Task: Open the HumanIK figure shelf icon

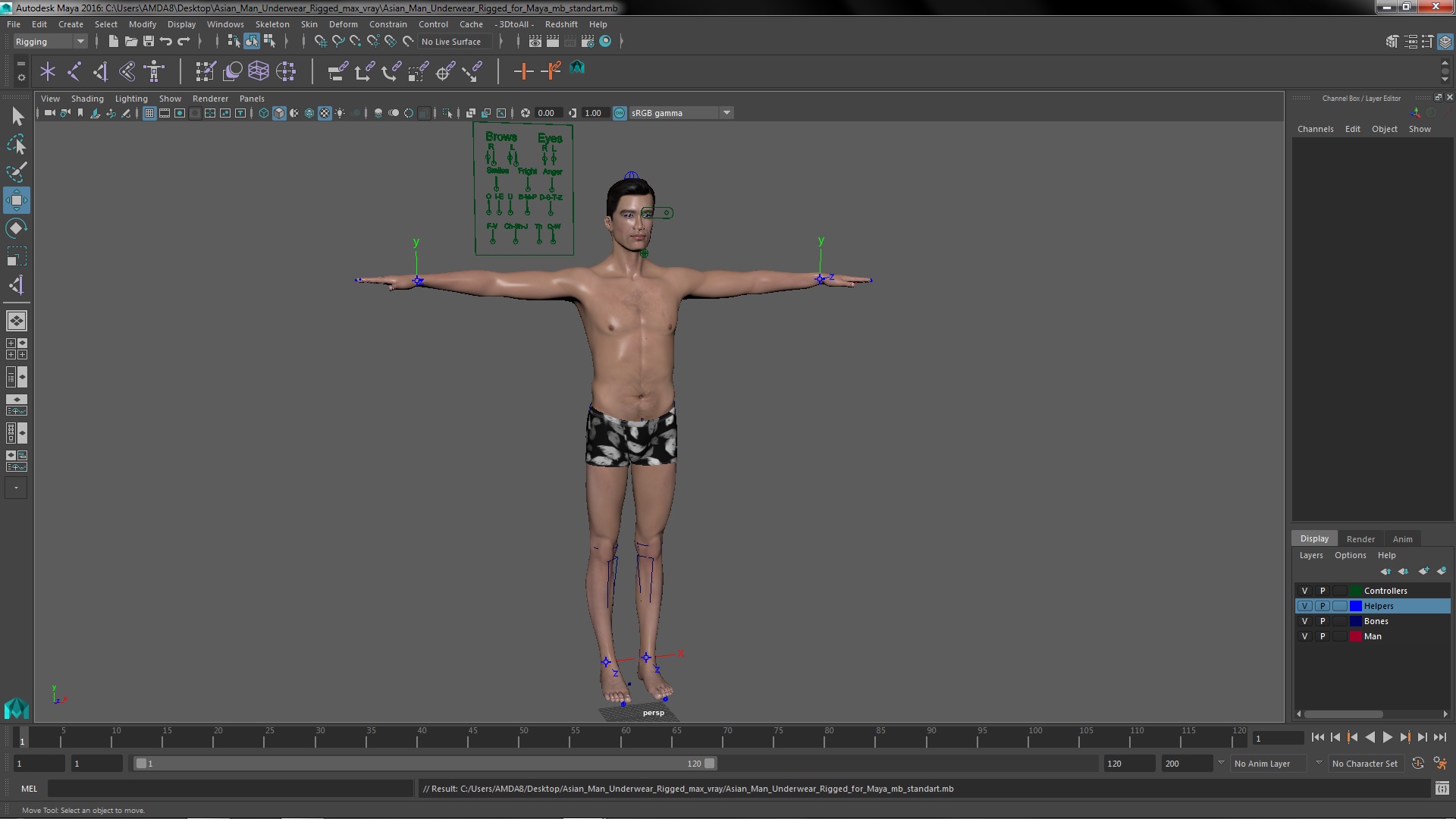Action: tap(154, 71)
